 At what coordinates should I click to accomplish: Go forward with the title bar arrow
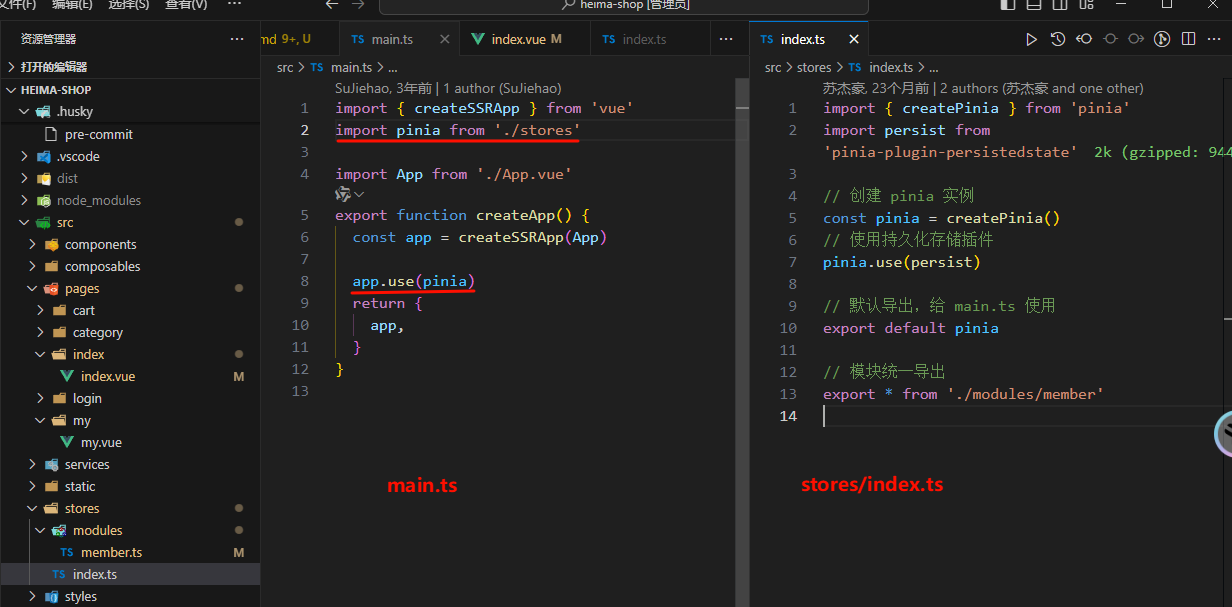(x=358, y=5)
